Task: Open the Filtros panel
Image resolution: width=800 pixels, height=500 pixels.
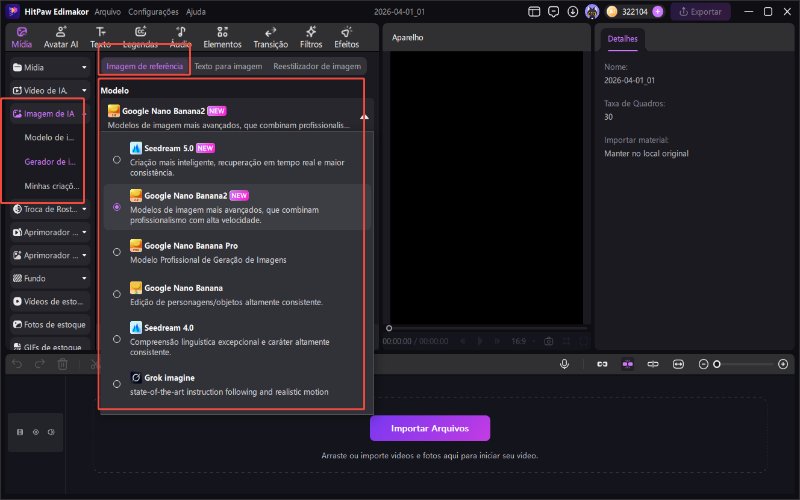Action: tap(311, 38)
